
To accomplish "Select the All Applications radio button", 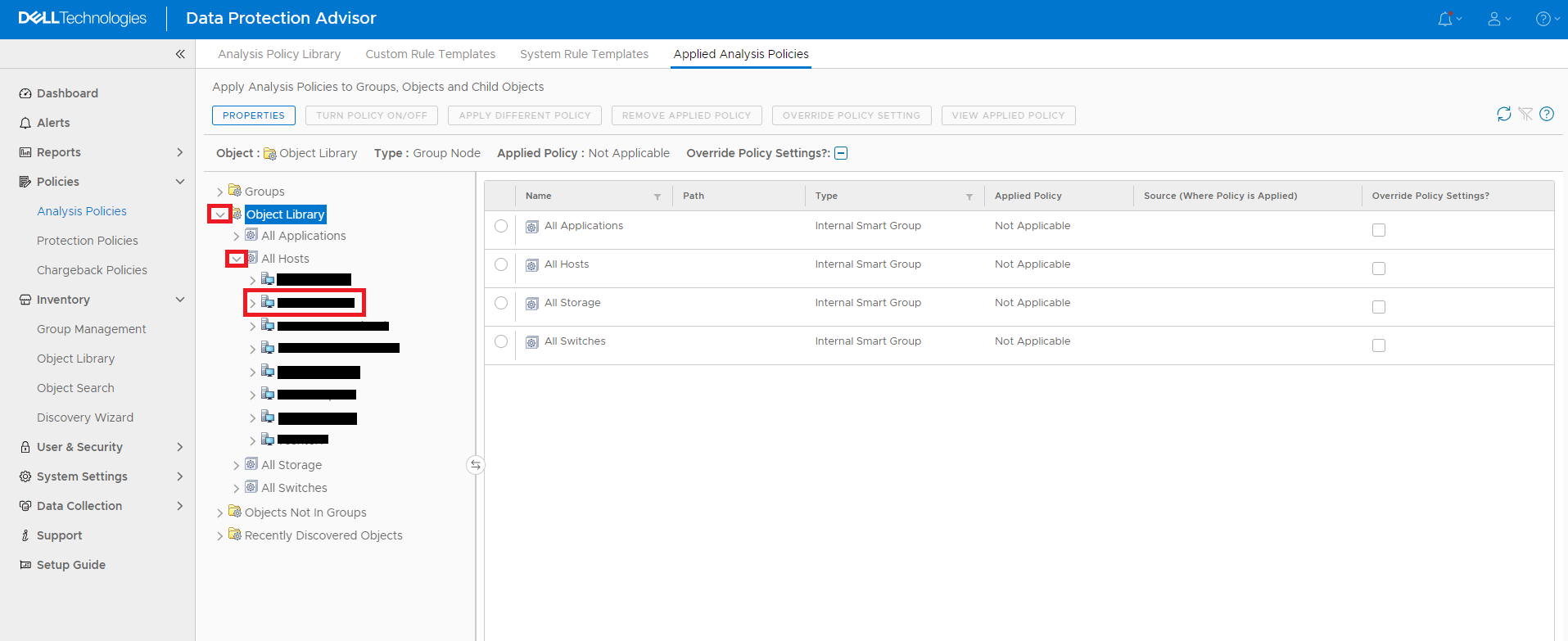I will coord(501,226).
